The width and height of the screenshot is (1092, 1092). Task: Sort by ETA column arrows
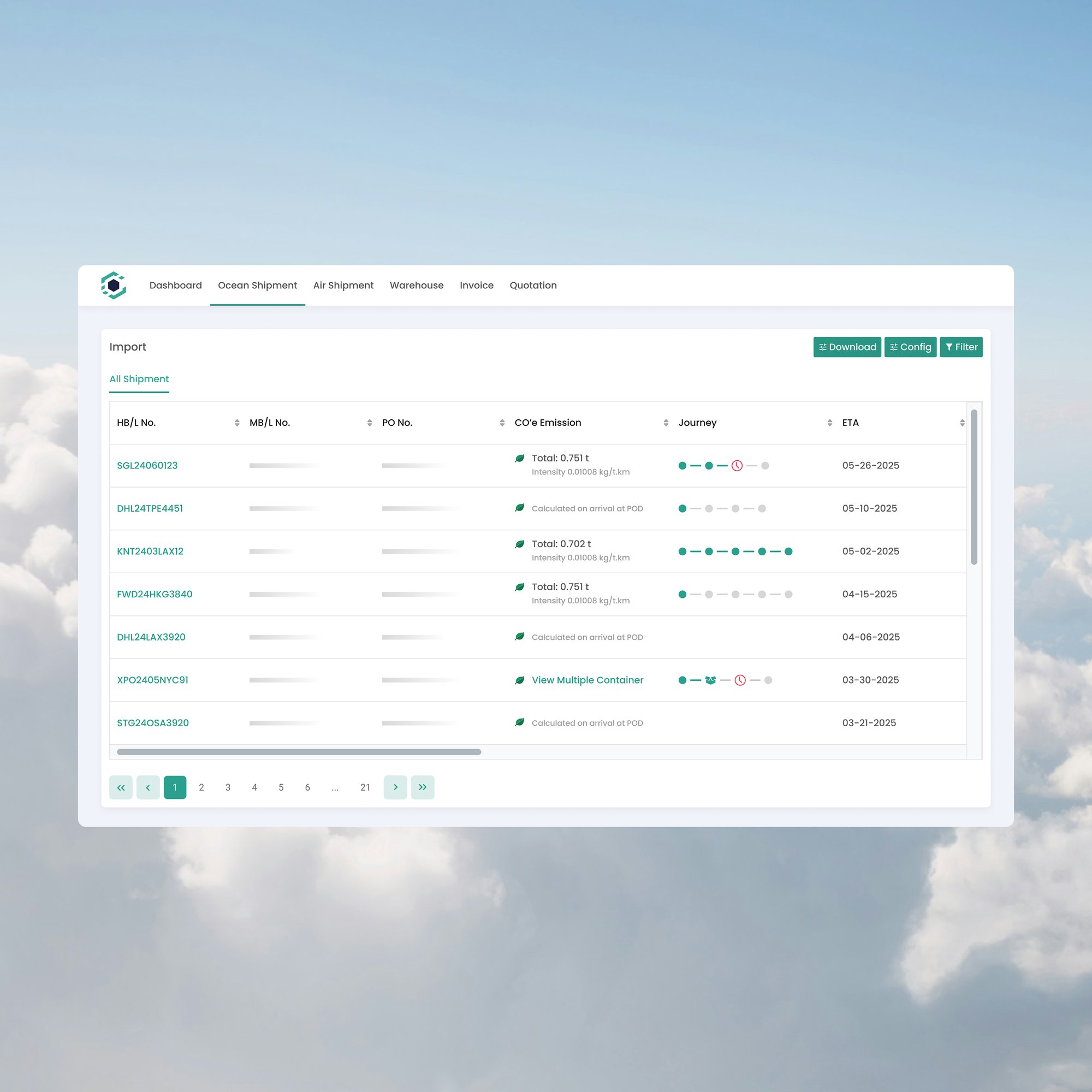click(x=962, y=423)
